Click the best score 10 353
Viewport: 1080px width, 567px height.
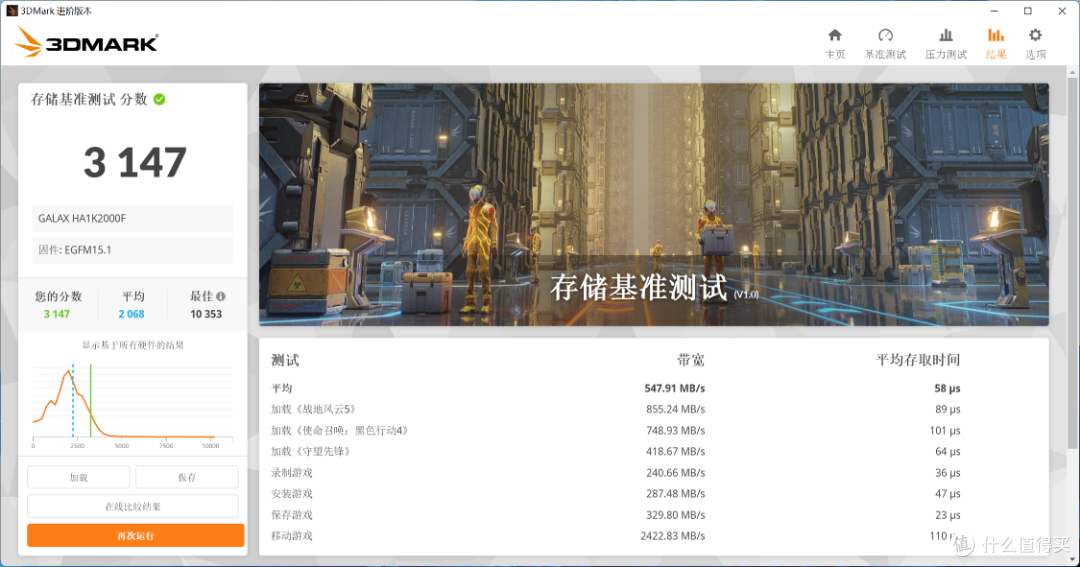pos(206,313)
